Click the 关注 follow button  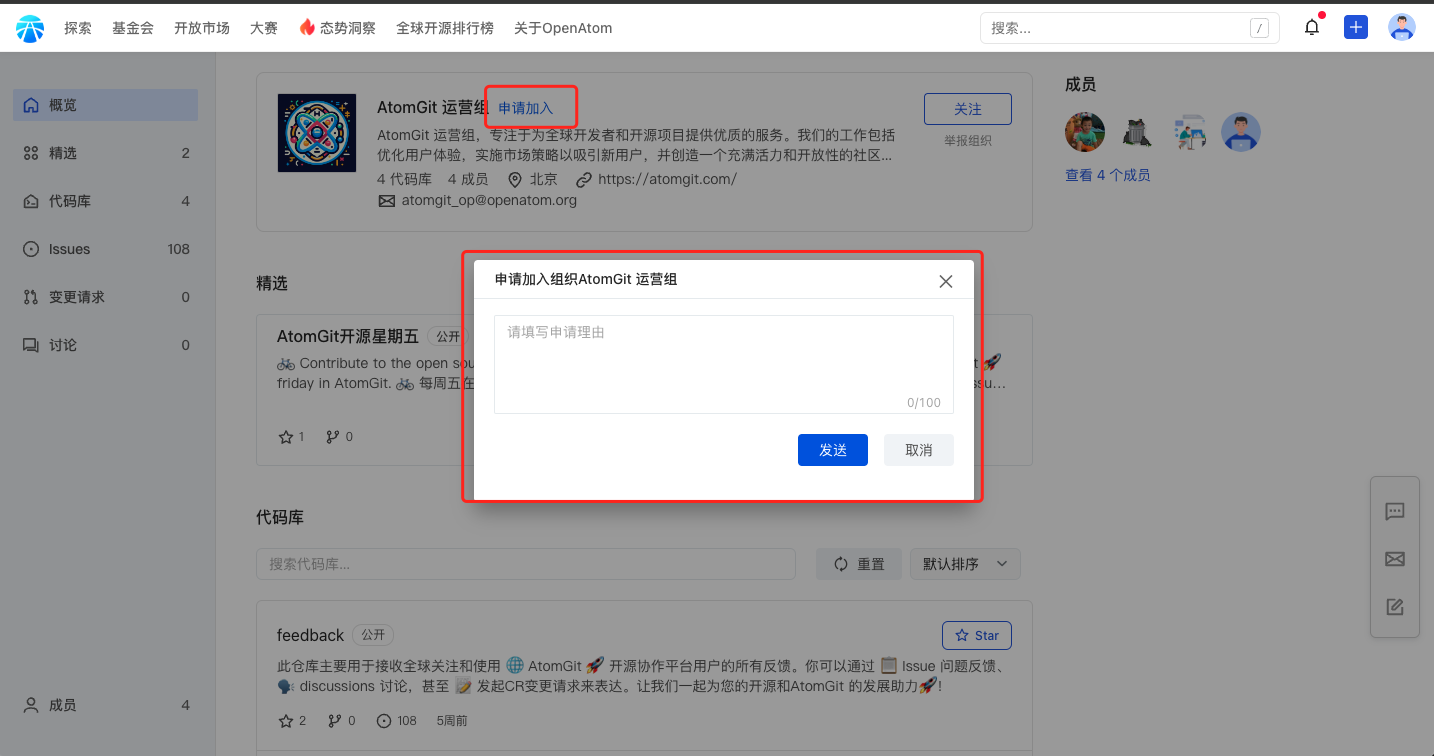[x=968, y=109]
